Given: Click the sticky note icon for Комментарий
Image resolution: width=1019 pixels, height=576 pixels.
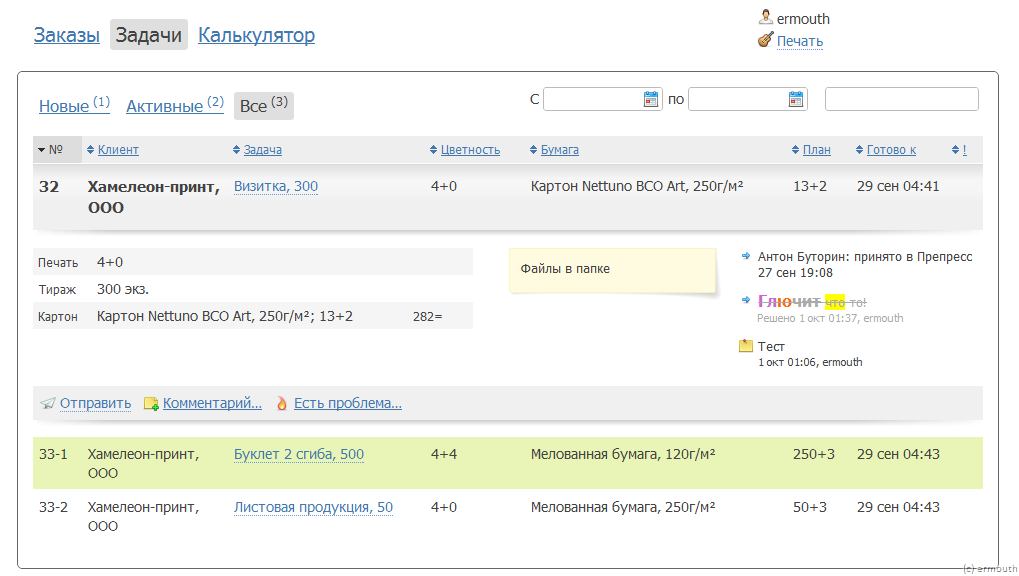Looking at the screenshot, I should coord(151,404).
